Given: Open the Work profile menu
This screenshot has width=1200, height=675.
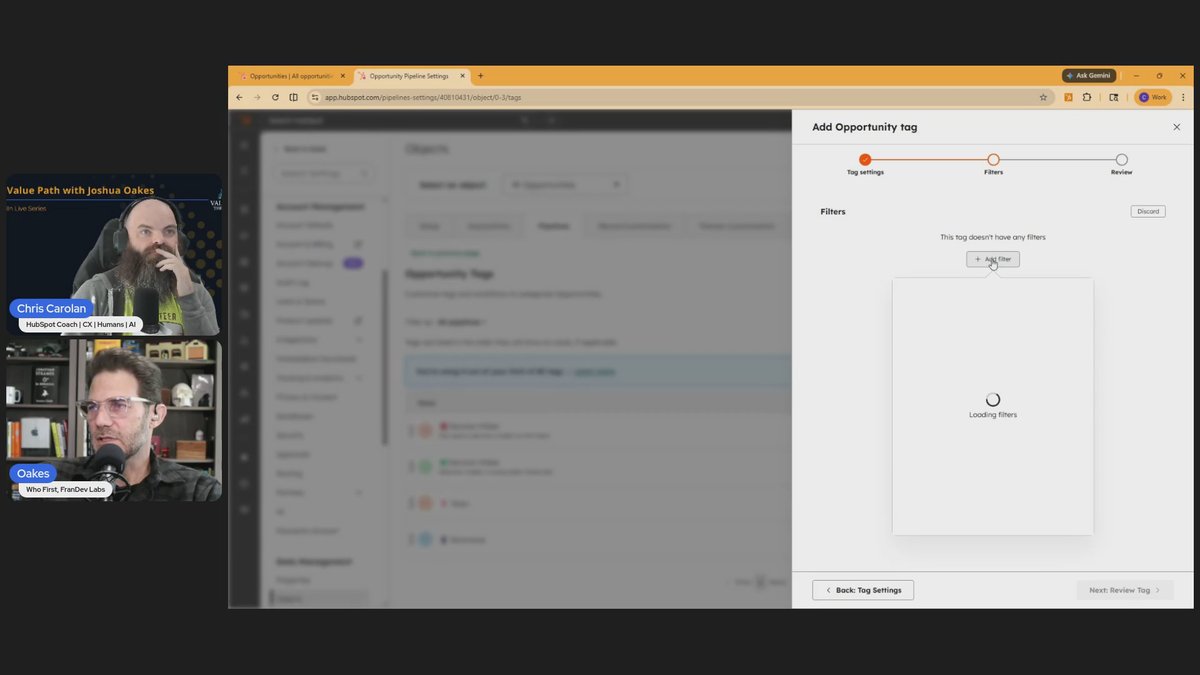Looking at the screenshot, I should pos(1152,97).
